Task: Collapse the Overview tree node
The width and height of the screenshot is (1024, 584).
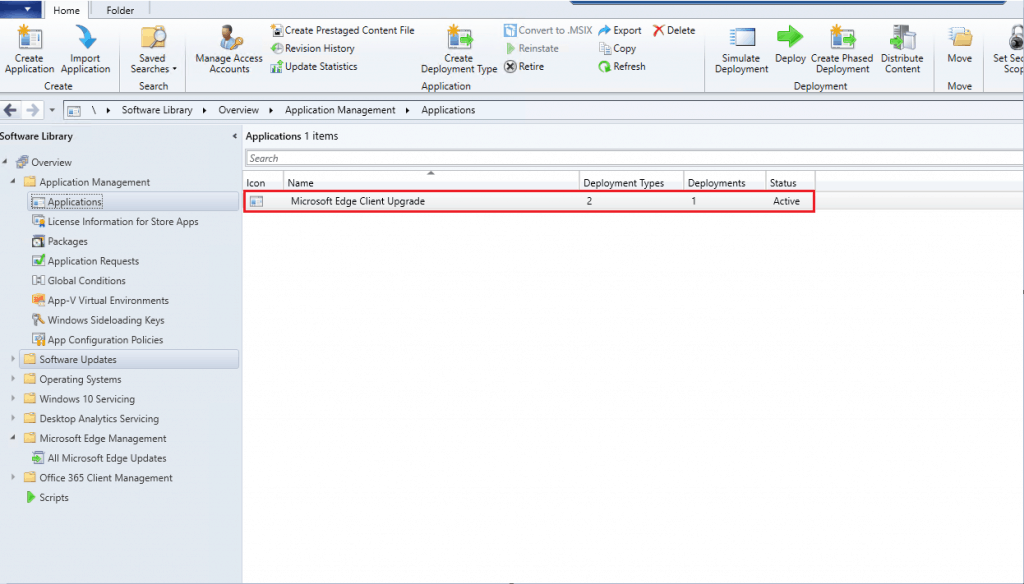Action: pyautogui.click(x=5, y=162)
